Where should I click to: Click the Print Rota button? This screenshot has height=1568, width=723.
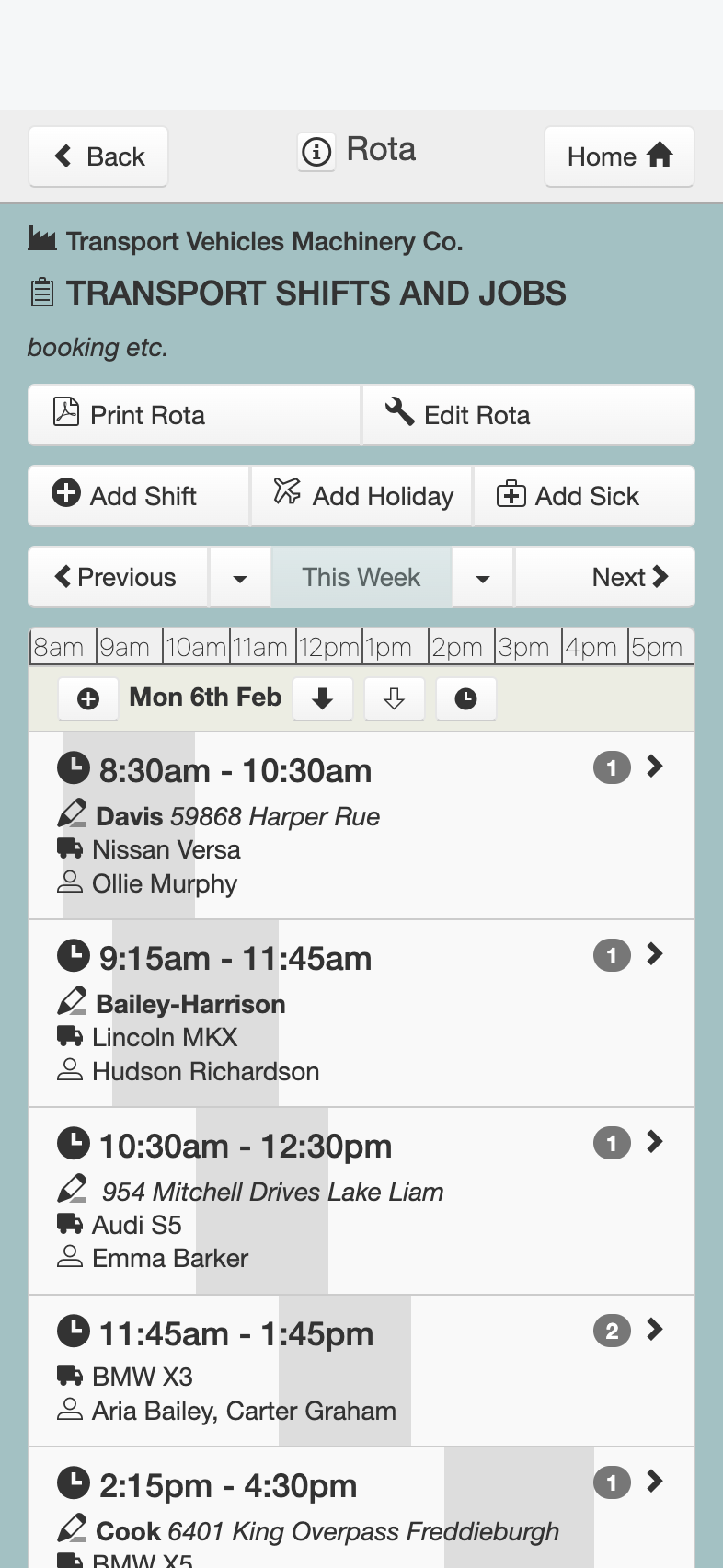tap(194, 415)
